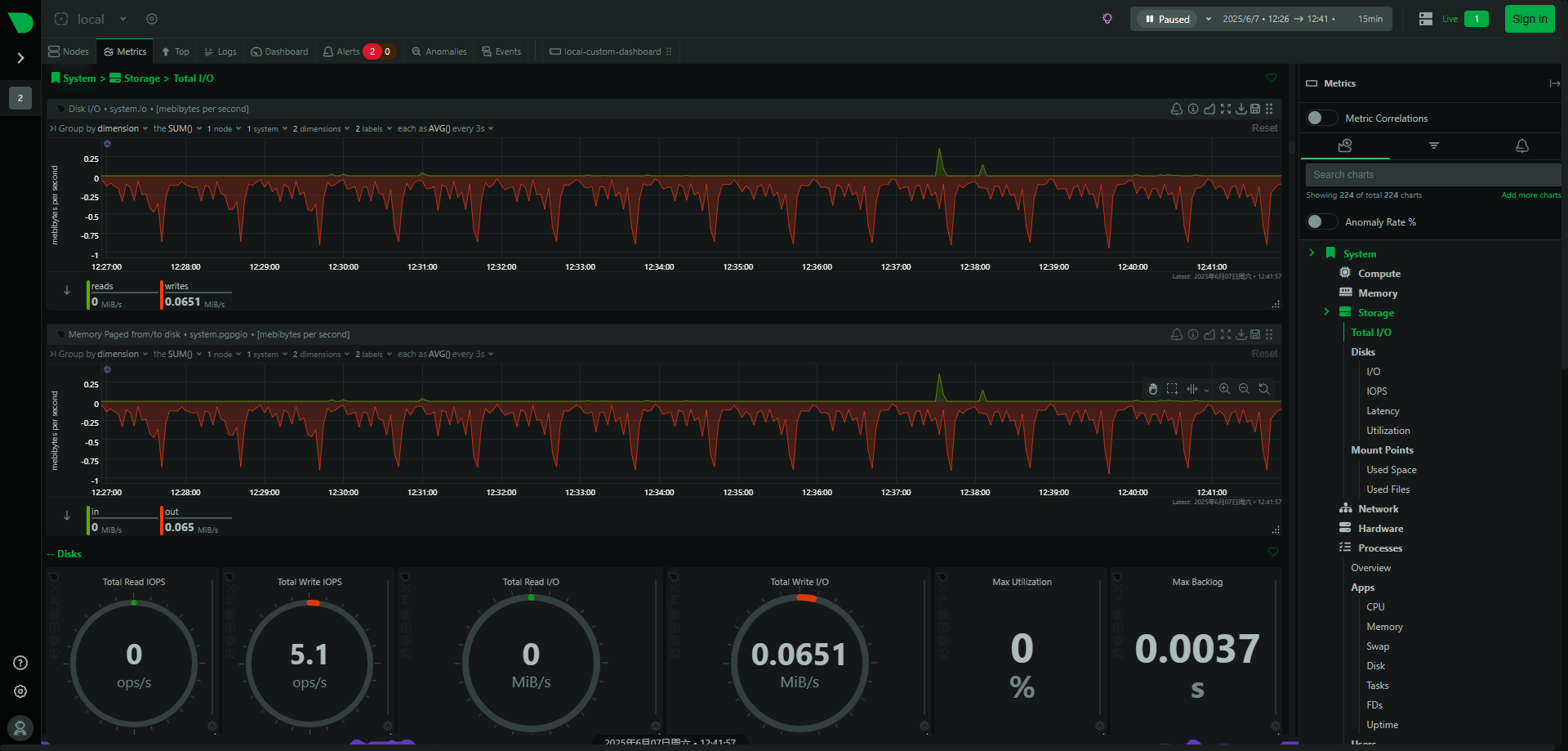1568x751 pixels.
Task: Open the Alerts tab
Action: pyautogui.click(x=341, y=51)
